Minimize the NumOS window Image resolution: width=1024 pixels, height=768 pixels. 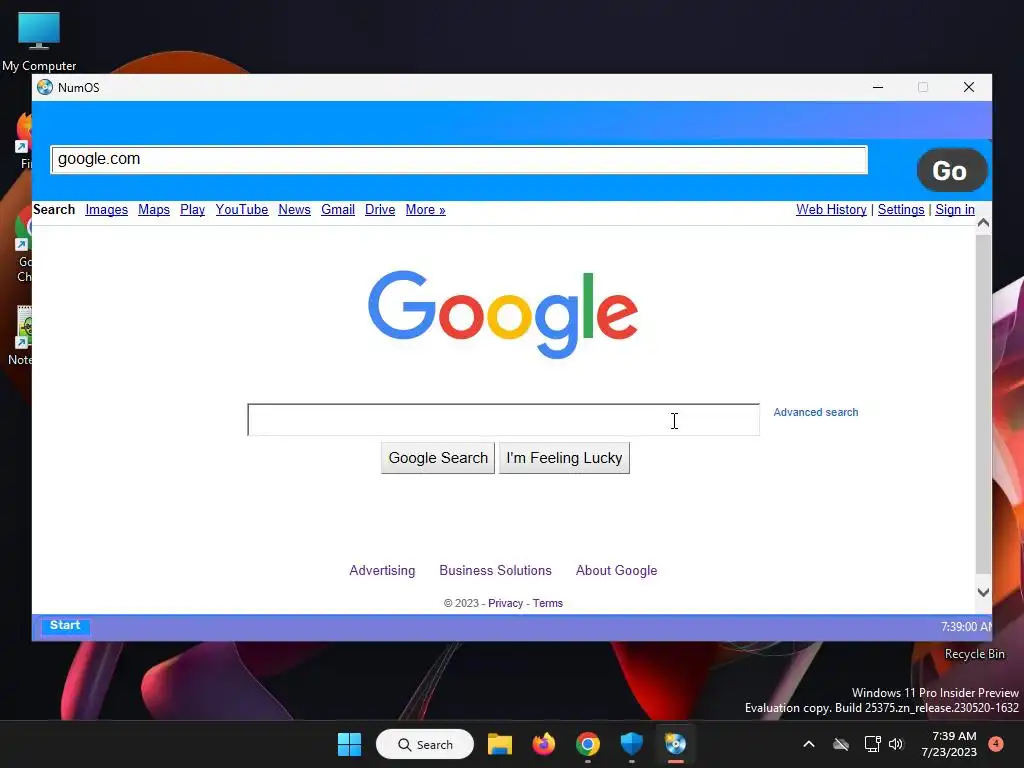pyautogui.click(x=878, y=87)
